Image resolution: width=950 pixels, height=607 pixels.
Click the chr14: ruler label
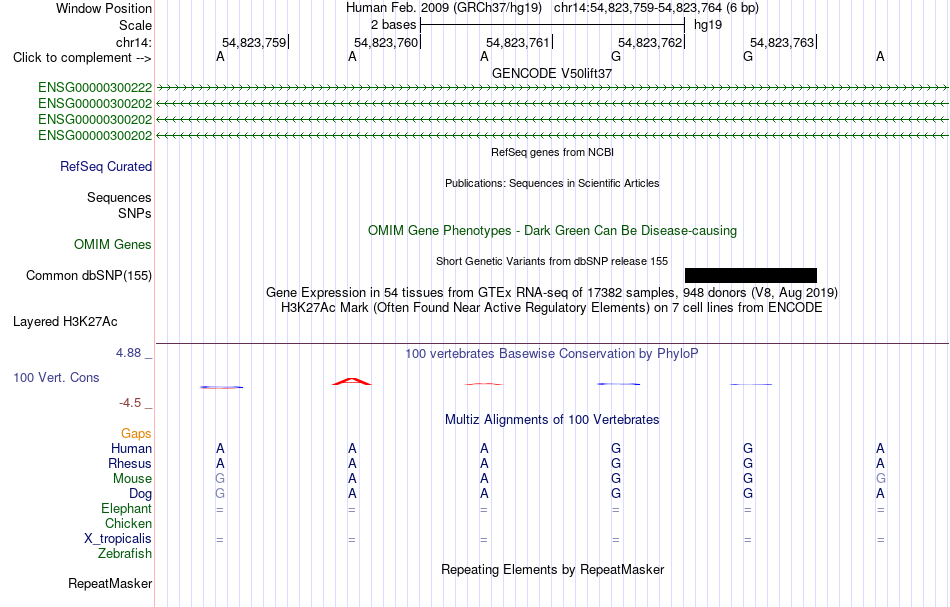[x=134, y=43]
